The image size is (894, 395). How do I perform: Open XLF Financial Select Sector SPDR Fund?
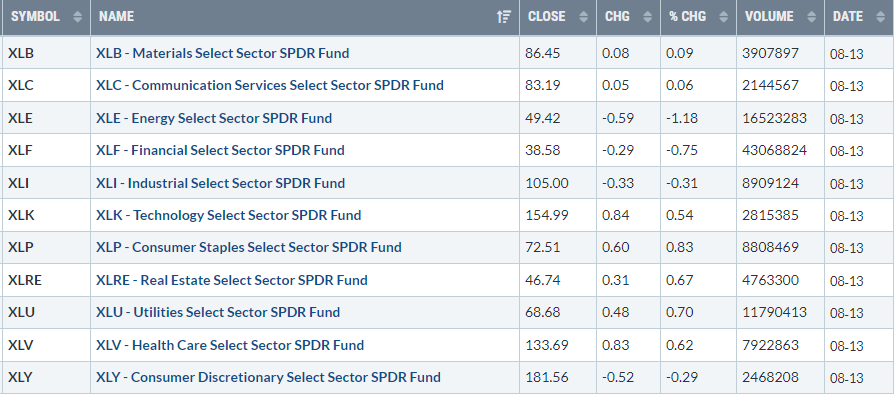click(220, 150)
